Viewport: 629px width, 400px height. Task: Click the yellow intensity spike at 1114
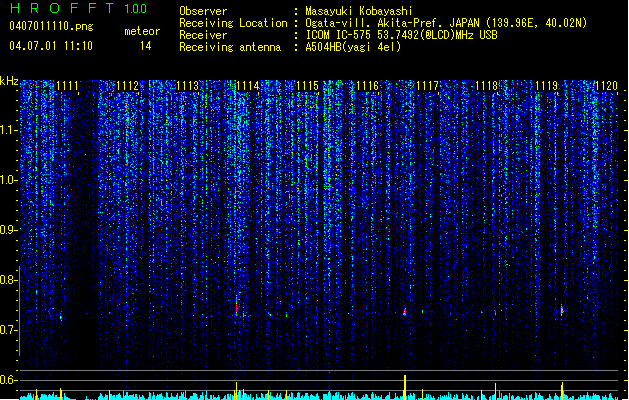[237, 390]
